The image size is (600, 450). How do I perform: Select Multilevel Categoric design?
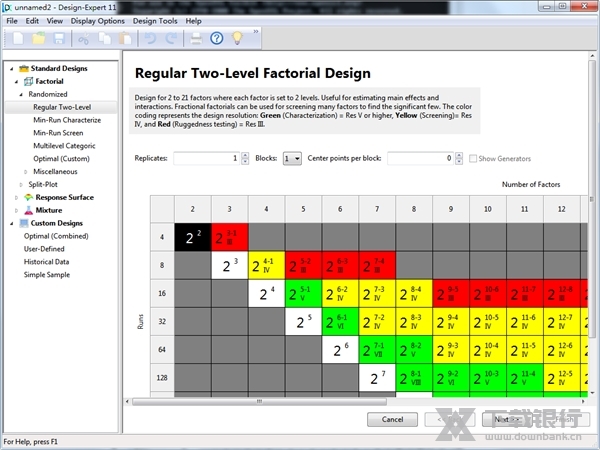(x=64, y=146)
